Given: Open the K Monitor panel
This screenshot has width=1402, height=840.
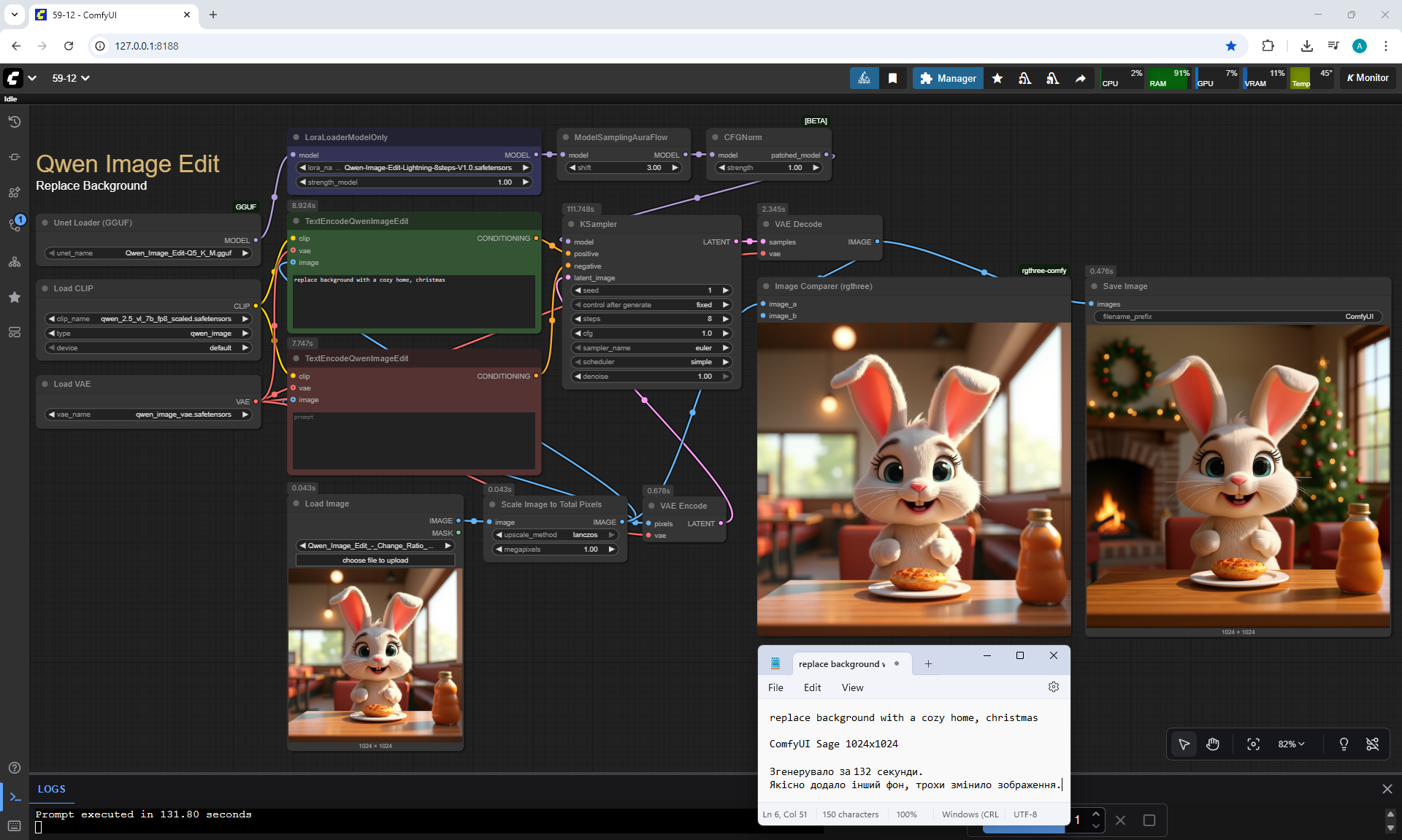Looking at the screenshot, I should [1367, 78].
